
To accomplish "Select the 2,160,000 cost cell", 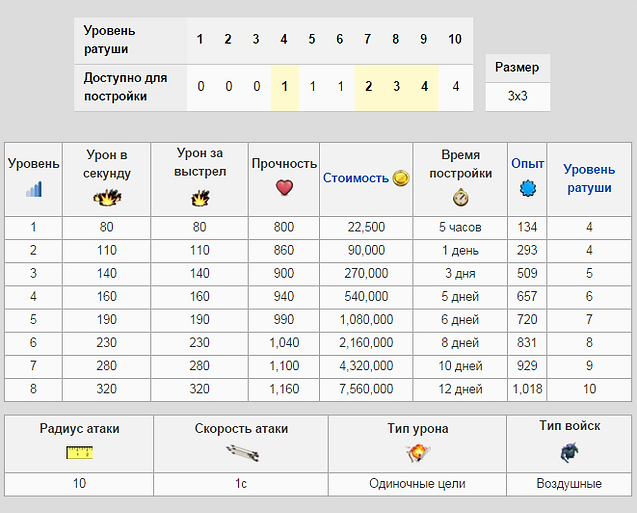I will click(x=366, y=343).
